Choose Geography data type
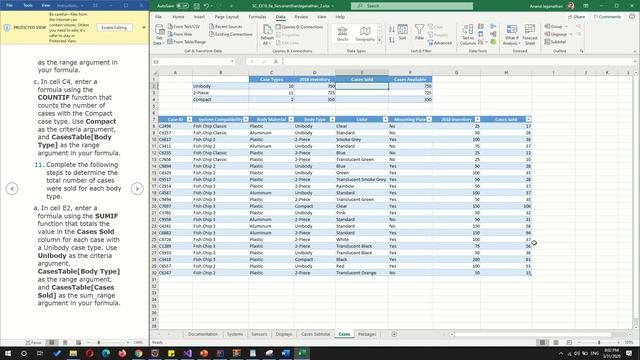 [x=365, y=33]
